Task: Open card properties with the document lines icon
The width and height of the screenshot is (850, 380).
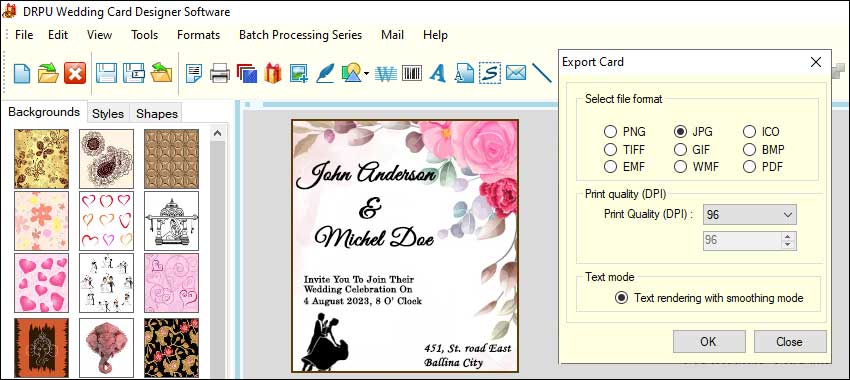Action: (x=194, y=73)
